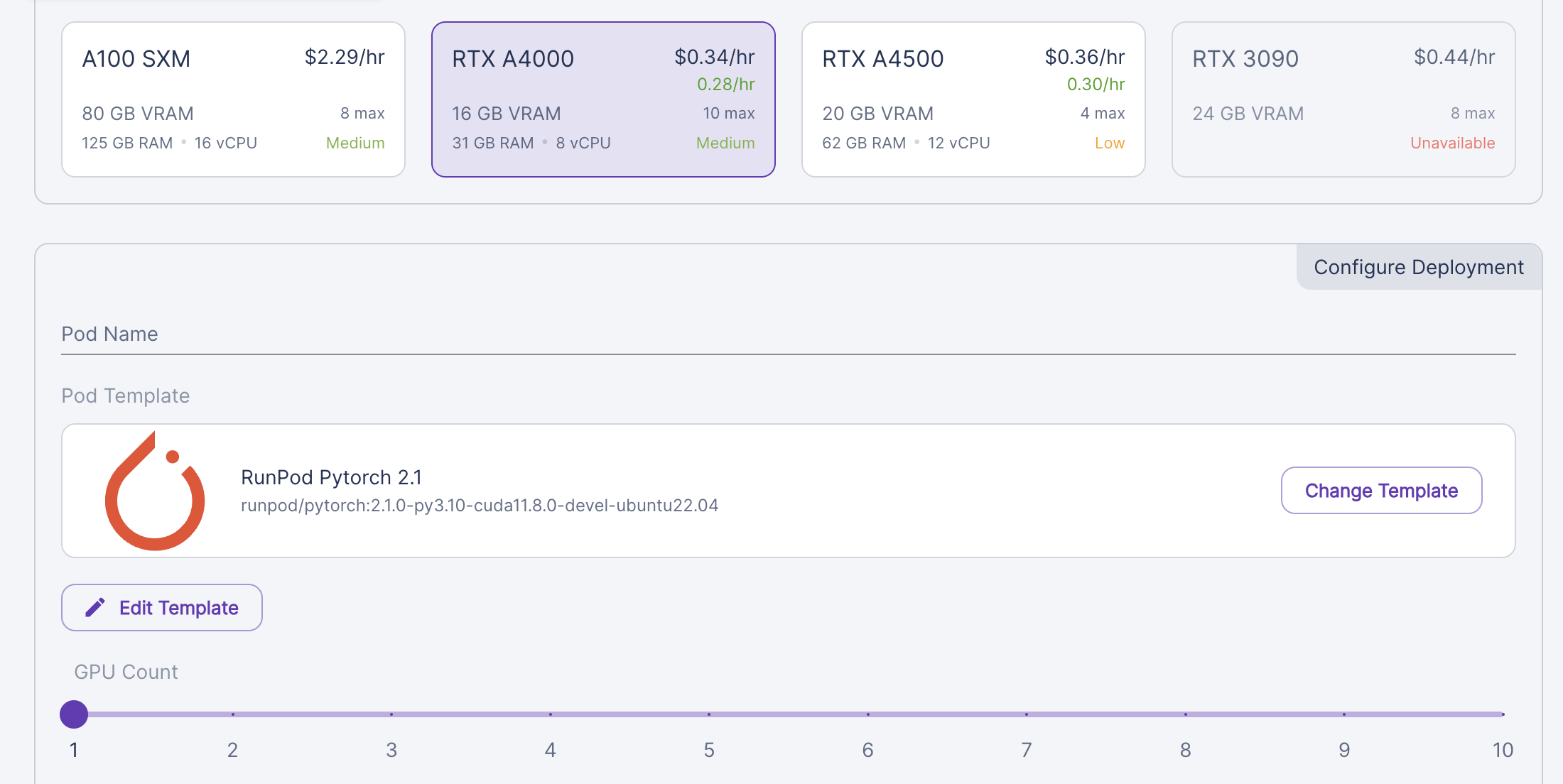Screen dimensions: 1563x784
Task: Click the Low availability label on A4500
Action: click(1109, 143)
